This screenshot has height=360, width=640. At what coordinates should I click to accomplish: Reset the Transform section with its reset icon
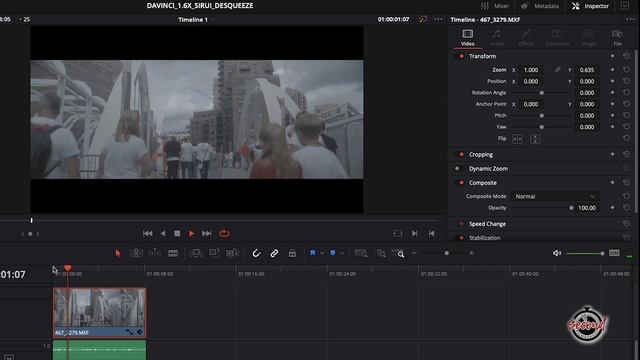point(627,56)
